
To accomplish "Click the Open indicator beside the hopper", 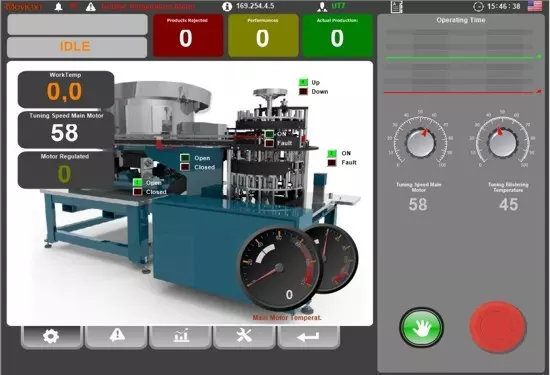I will (x=185, y=158).
